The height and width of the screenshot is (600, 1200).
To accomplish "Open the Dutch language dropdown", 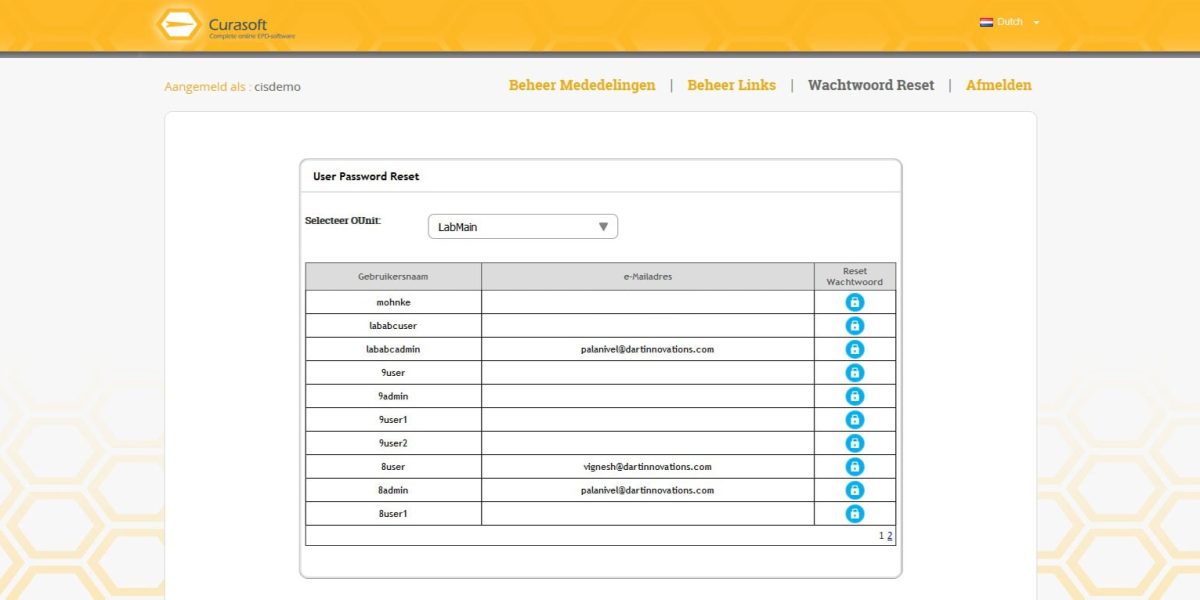I will [1036, 21].
